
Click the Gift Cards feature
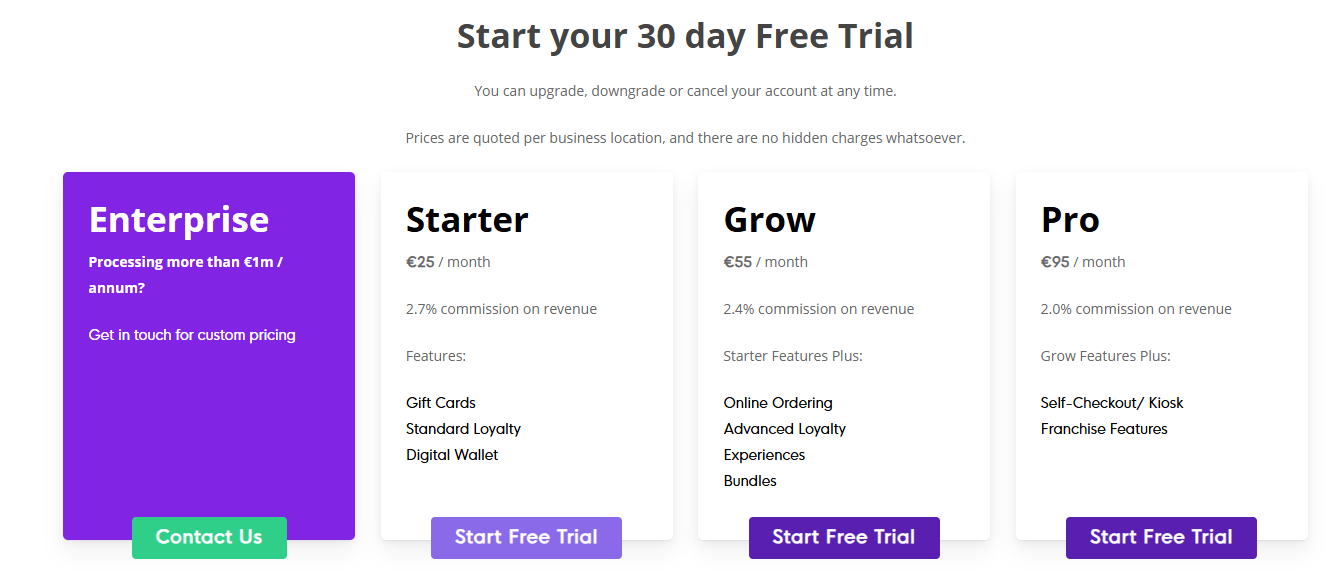[441, 403]
